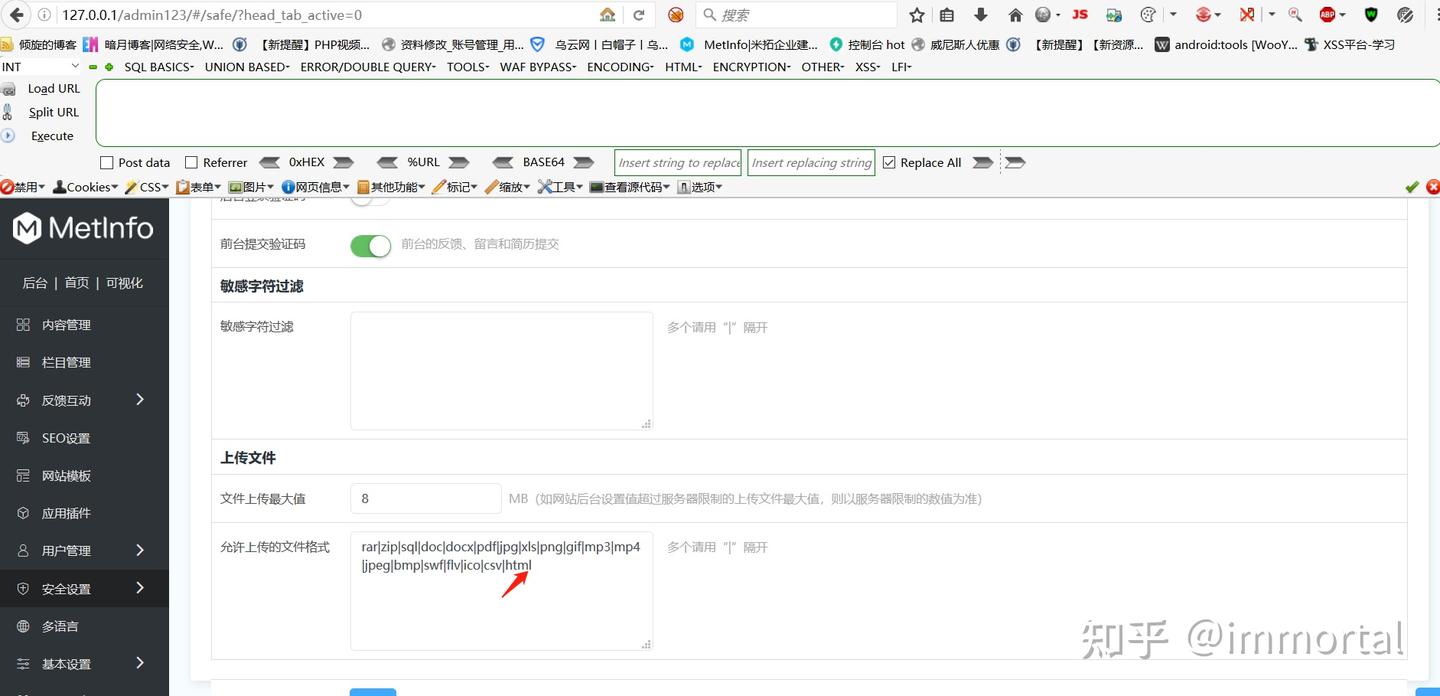
Task: Click the Insert replacing string field
Action: tap(811, 163)
